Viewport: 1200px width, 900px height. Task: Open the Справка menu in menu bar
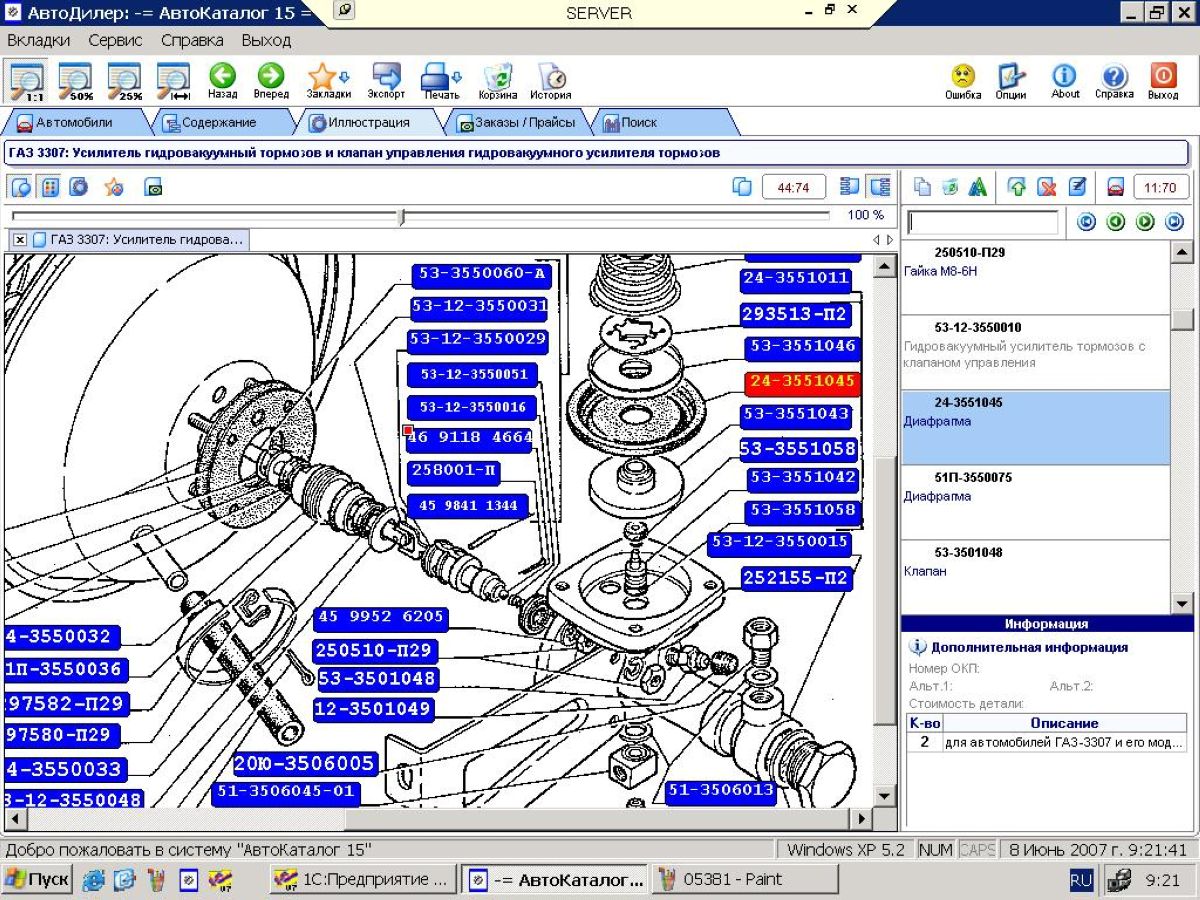192,40
